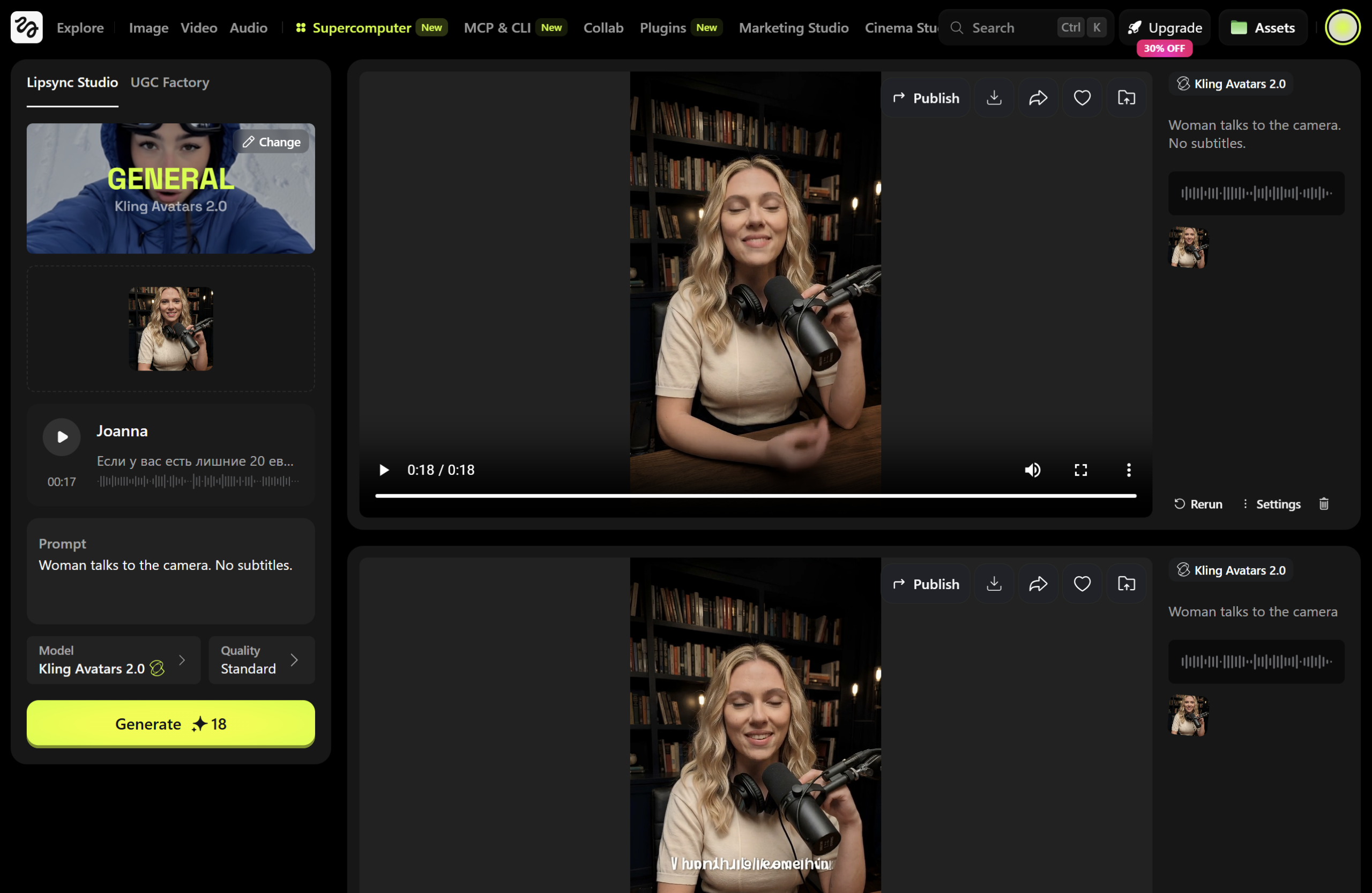Download the first generated video
This screenshot has width=1372, height=893.
994,98
